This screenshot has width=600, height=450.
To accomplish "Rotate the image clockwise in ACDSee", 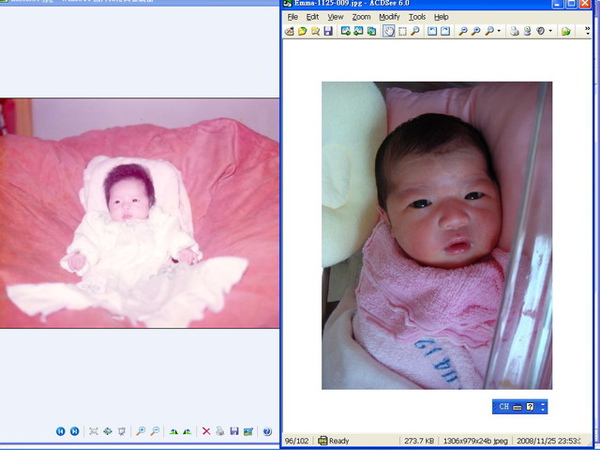I will click(x=445, y=31).
